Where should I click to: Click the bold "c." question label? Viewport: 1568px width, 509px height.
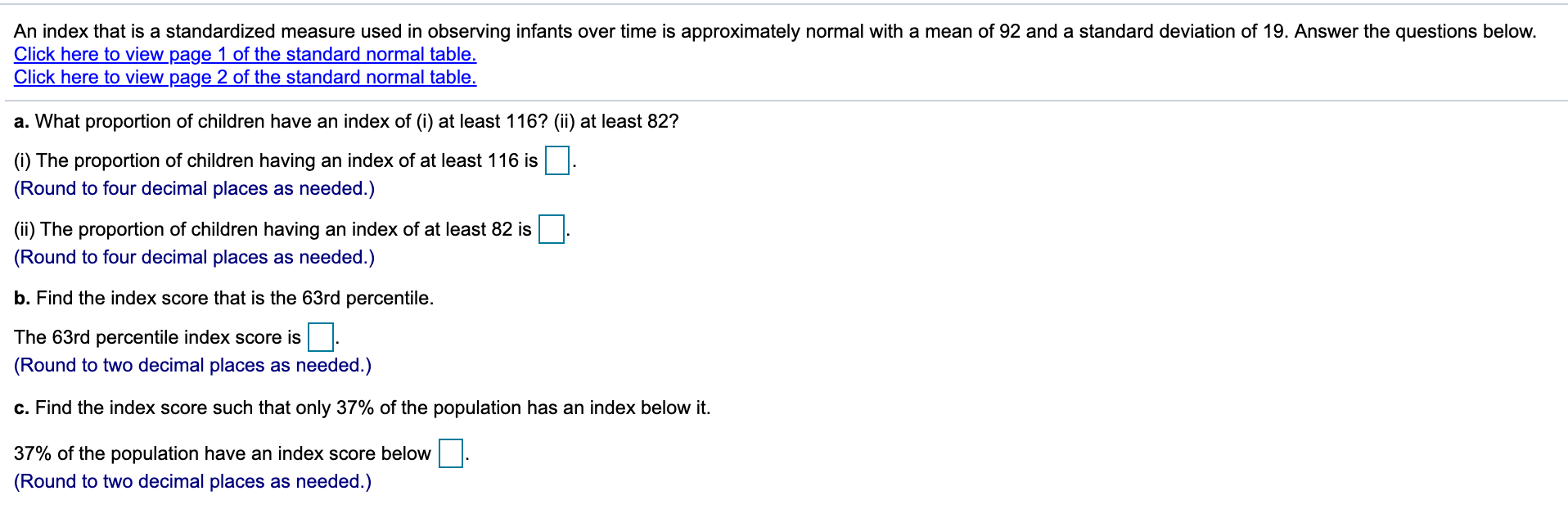click(x=22, y=408)
